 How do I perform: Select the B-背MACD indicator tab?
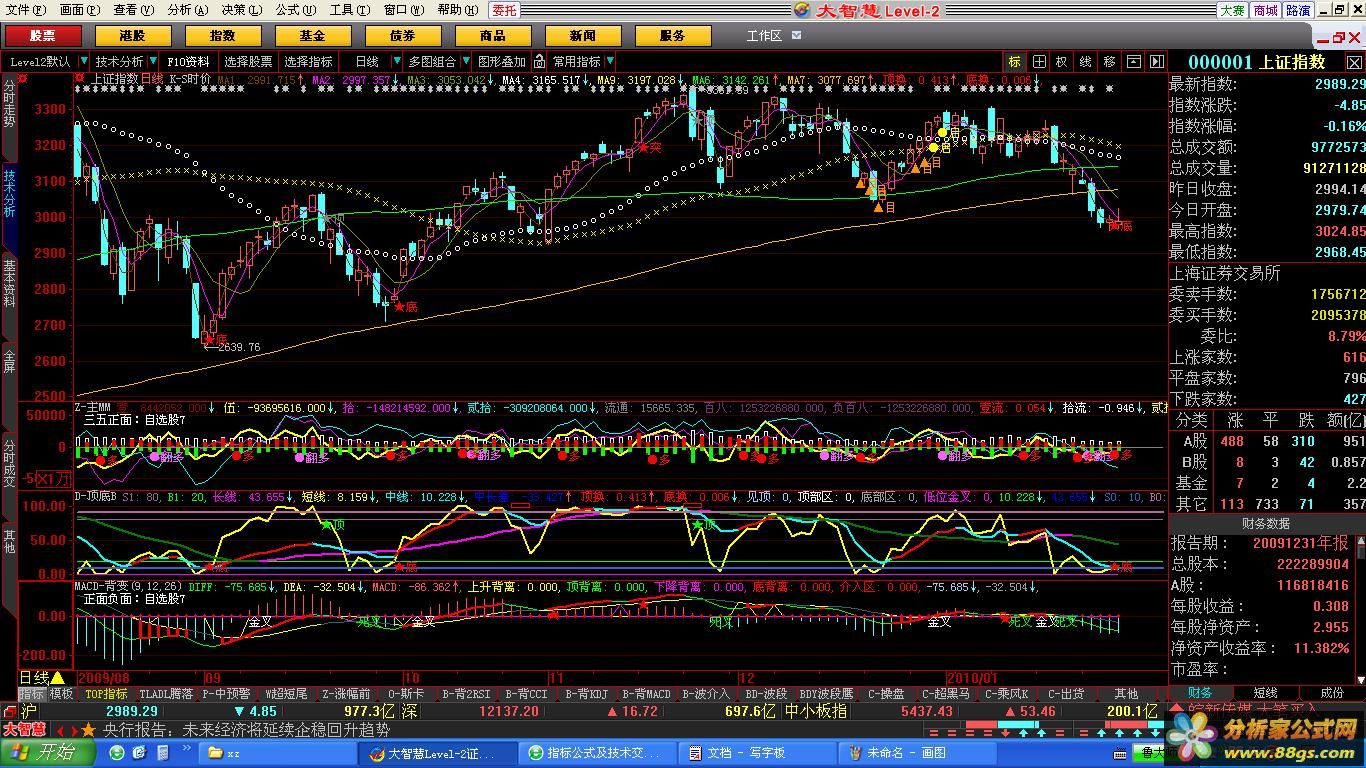coord(647,693)
